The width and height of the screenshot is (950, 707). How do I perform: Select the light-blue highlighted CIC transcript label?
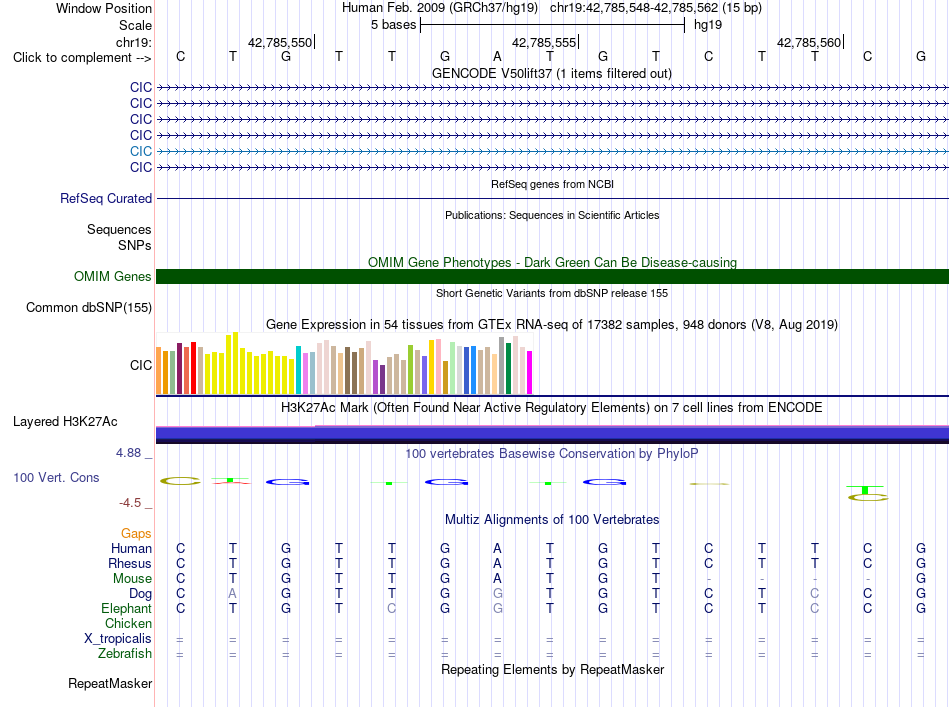coord(141,151)
